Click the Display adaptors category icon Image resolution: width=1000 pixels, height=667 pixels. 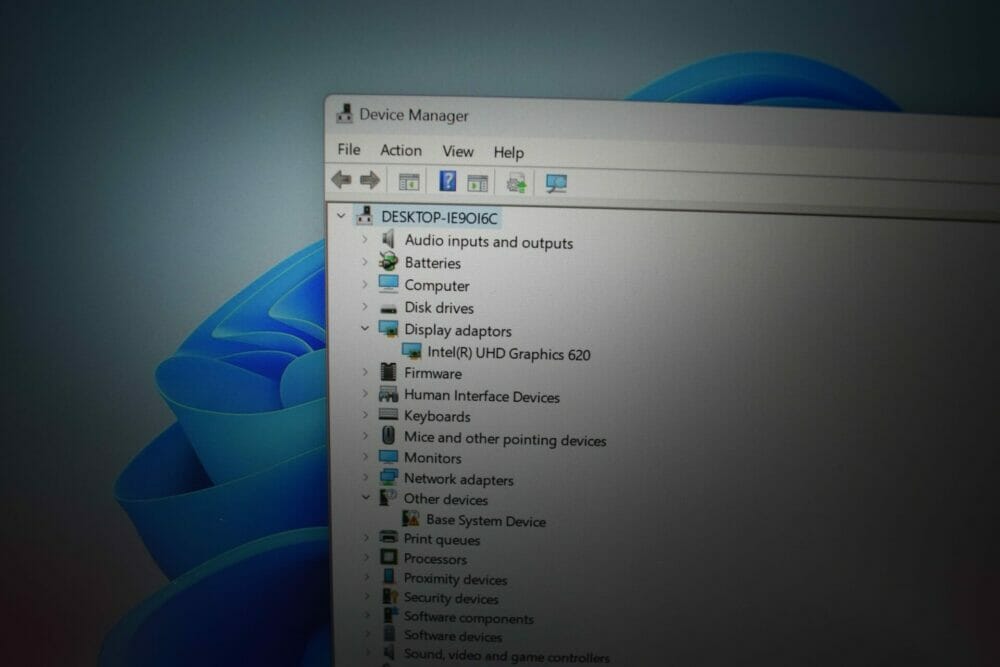(x=388, y=328)
